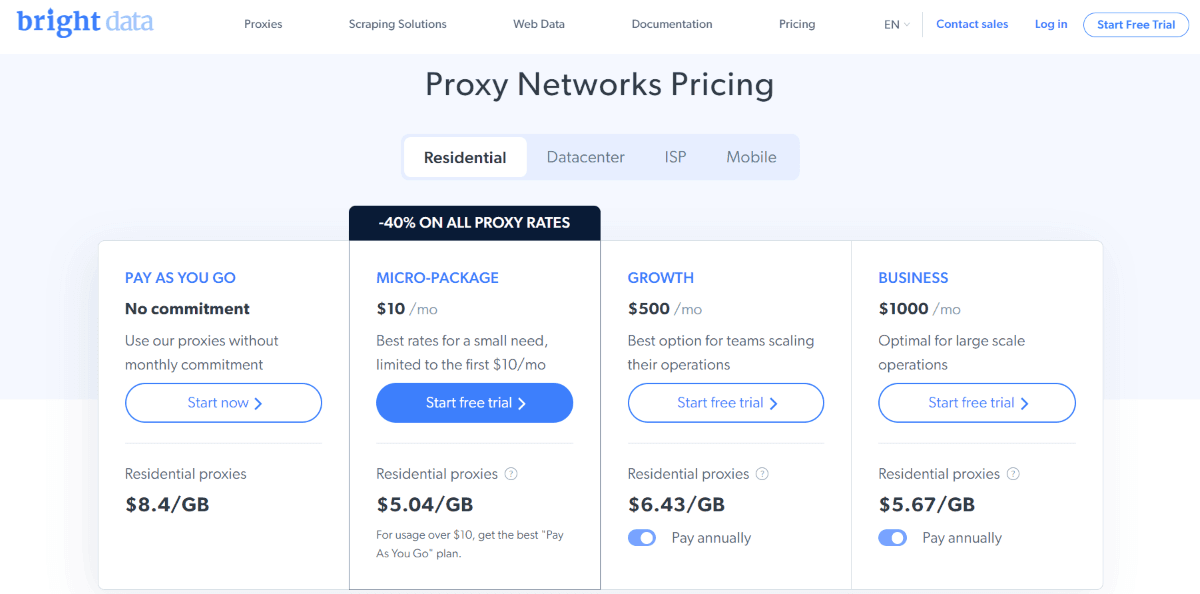Toggle Pay annually switch in Business plan
The width and height of the screenshot is (1200, 594).
(x=893, y=538)
